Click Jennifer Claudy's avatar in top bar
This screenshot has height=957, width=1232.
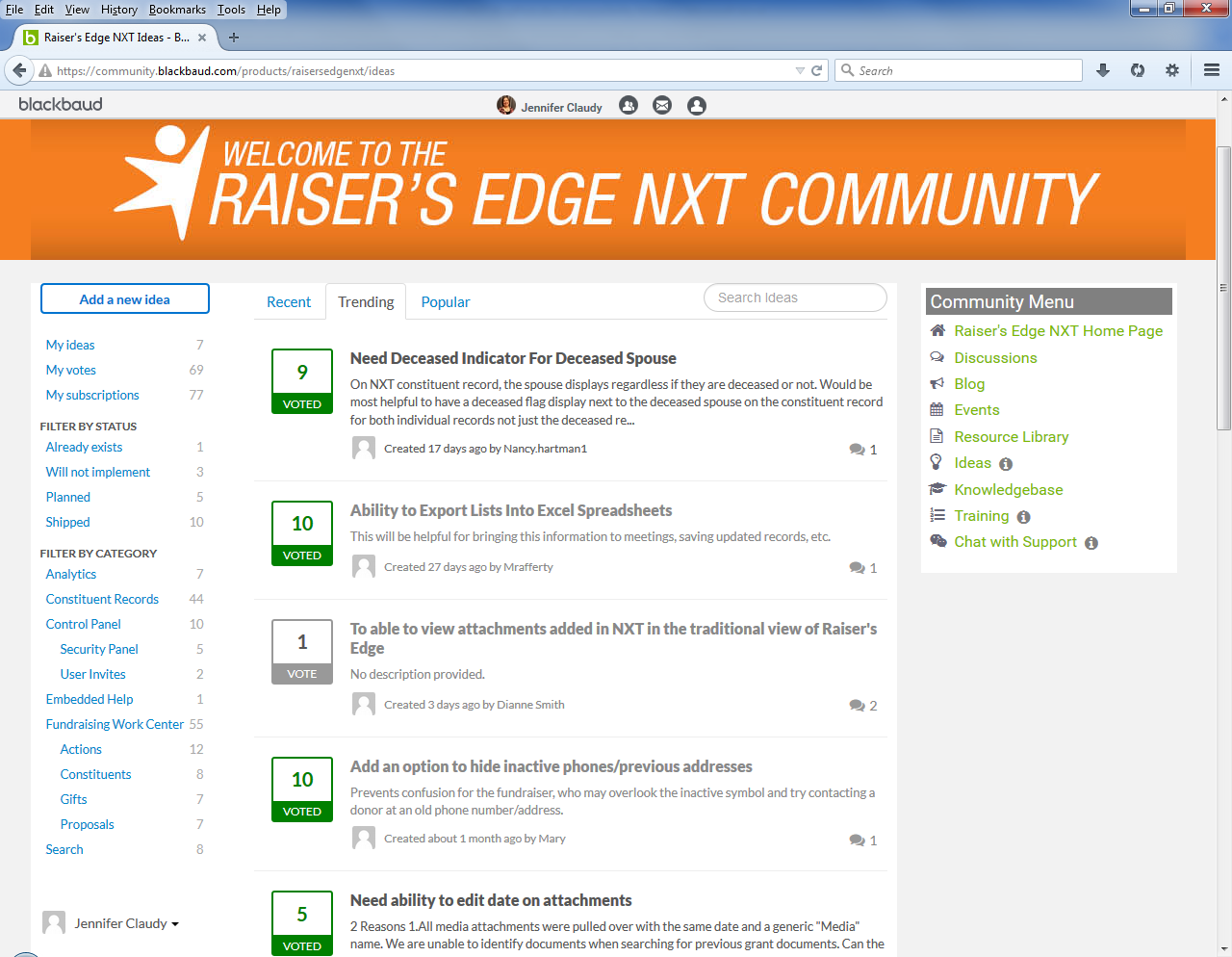click(506, 105)
